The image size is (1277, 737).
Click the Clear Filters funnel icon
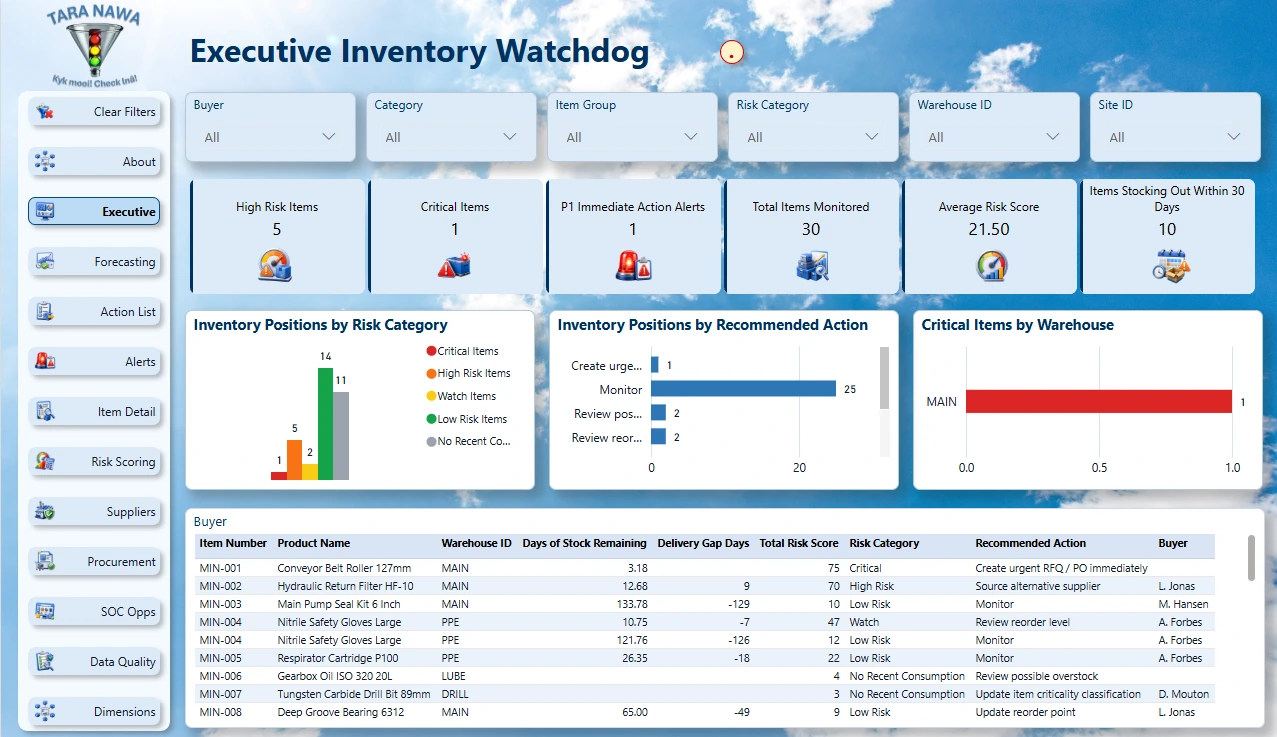(45, 112)
